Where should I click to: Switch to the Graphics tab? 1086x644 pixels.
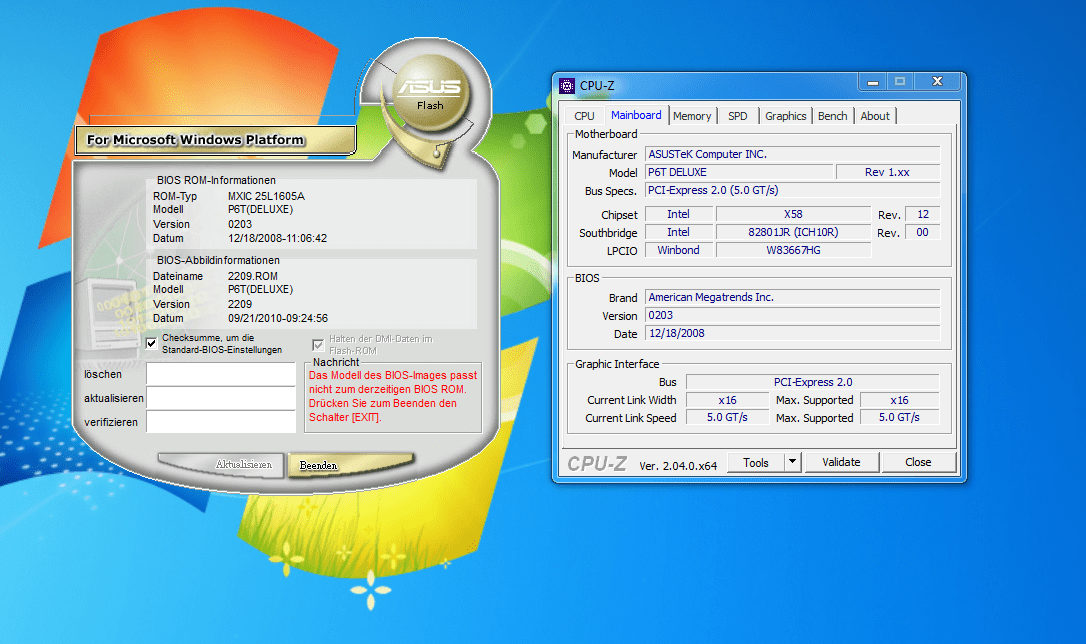coord(785,116)
